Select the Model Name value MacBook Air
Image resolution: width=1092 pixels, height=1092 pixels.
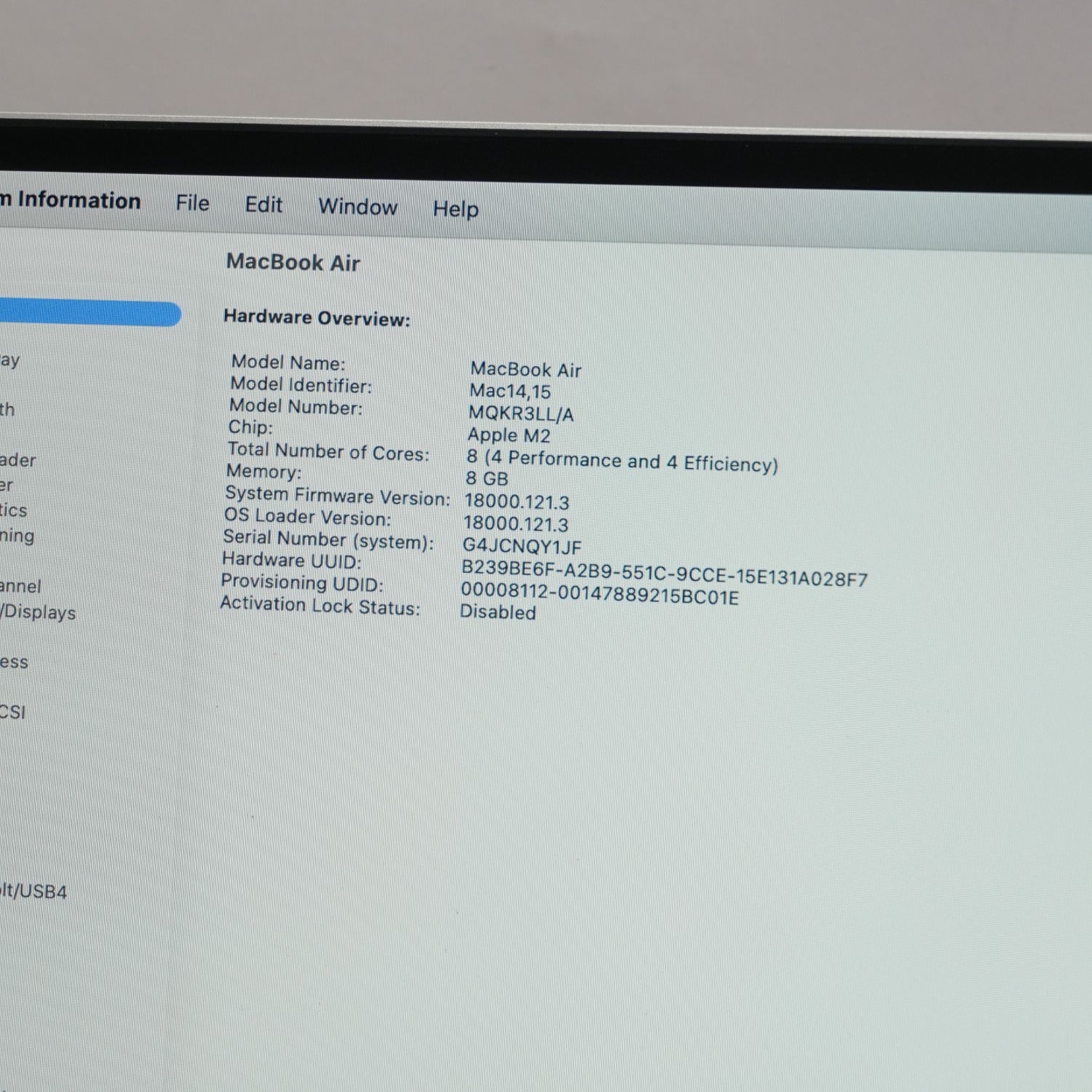(526, 370)
